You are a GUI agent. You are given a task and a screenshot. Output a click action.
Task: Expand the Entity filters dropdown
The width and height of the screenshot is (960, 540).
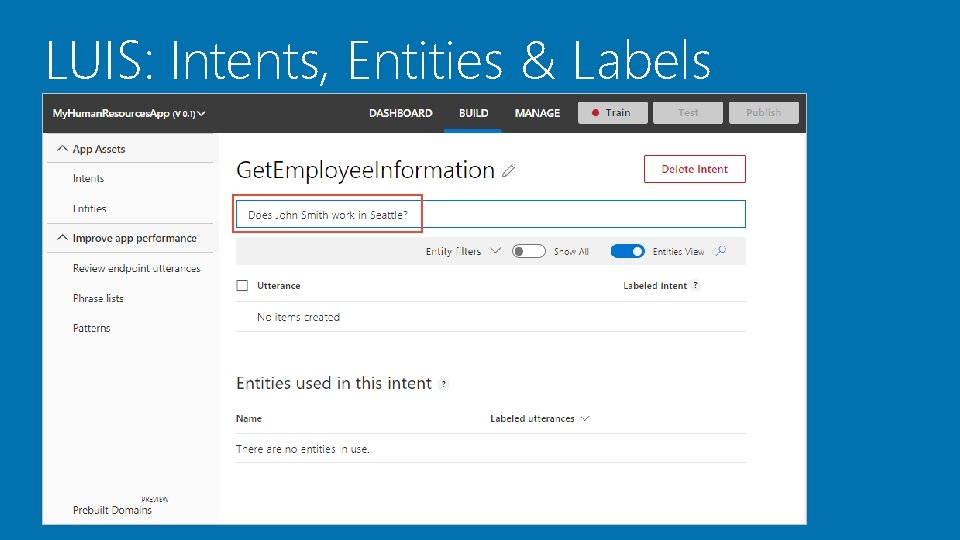pos(496,250)
